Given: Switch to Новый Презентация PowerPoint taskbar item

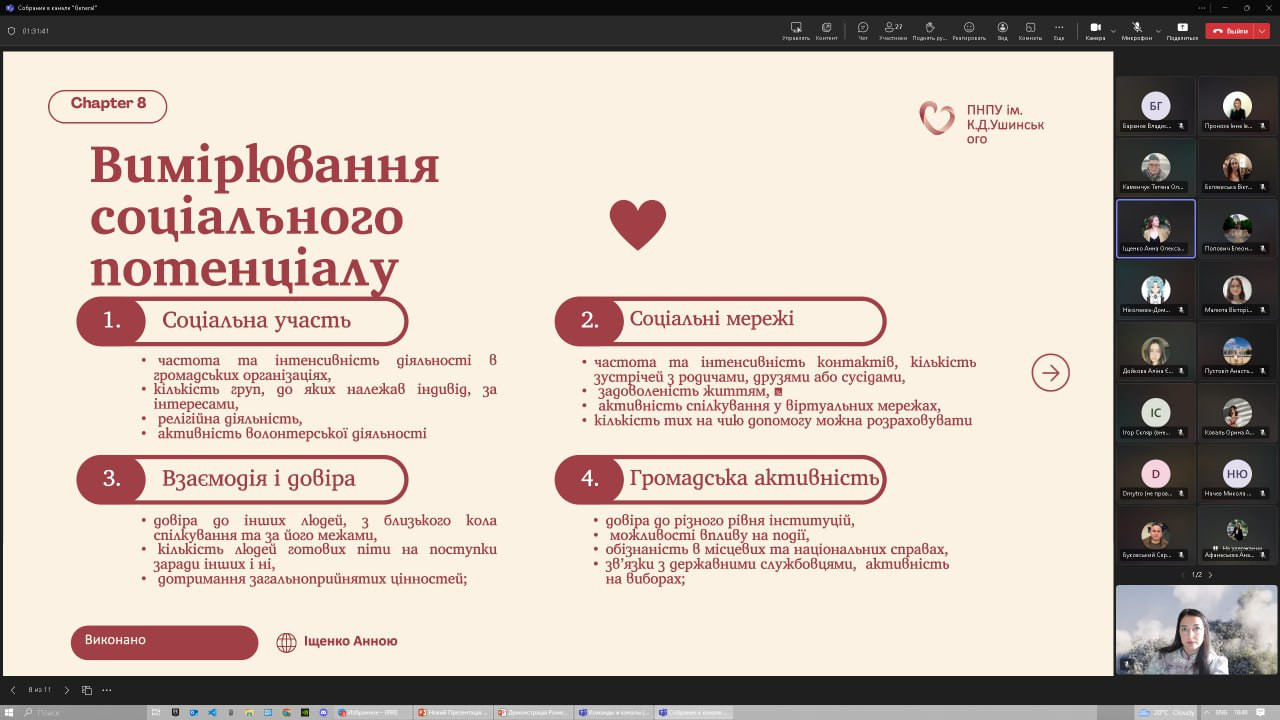Looking at the screenshot, I should [x=452, y=712].
